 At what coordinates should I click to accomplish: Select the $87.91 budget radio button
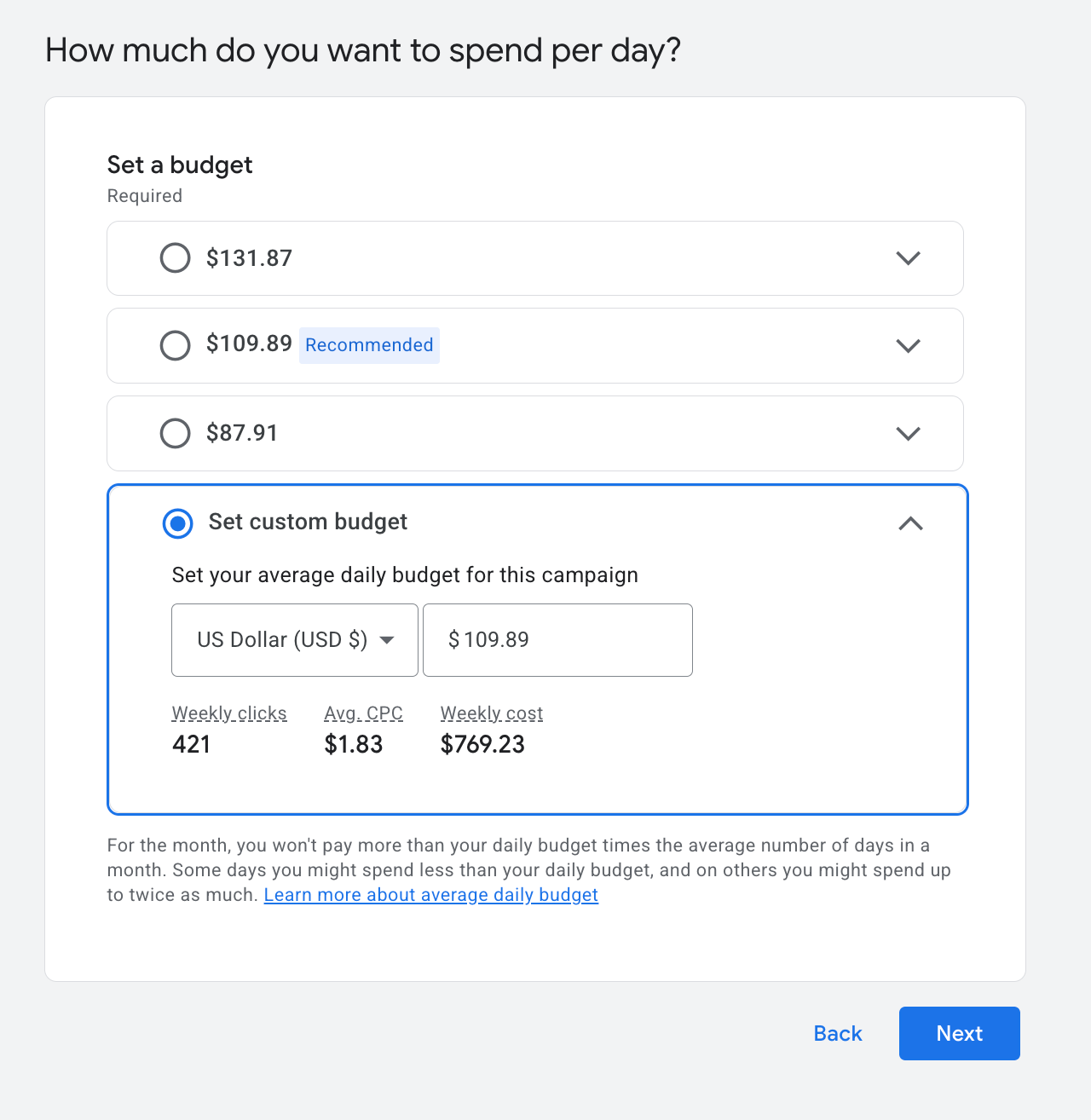click(175, 433)
